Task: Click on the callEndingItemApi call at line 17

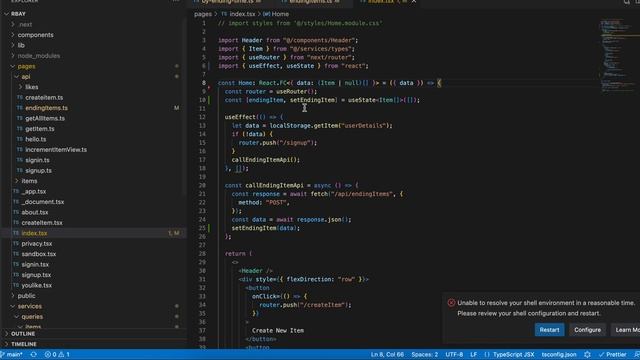Action: pyautogui.click(x=265, y=160)
